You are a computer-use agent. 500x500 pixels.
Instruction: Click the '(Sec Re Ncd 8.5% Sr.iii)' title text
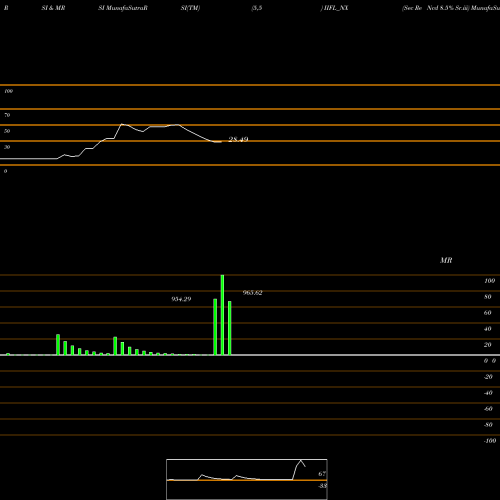436,8
